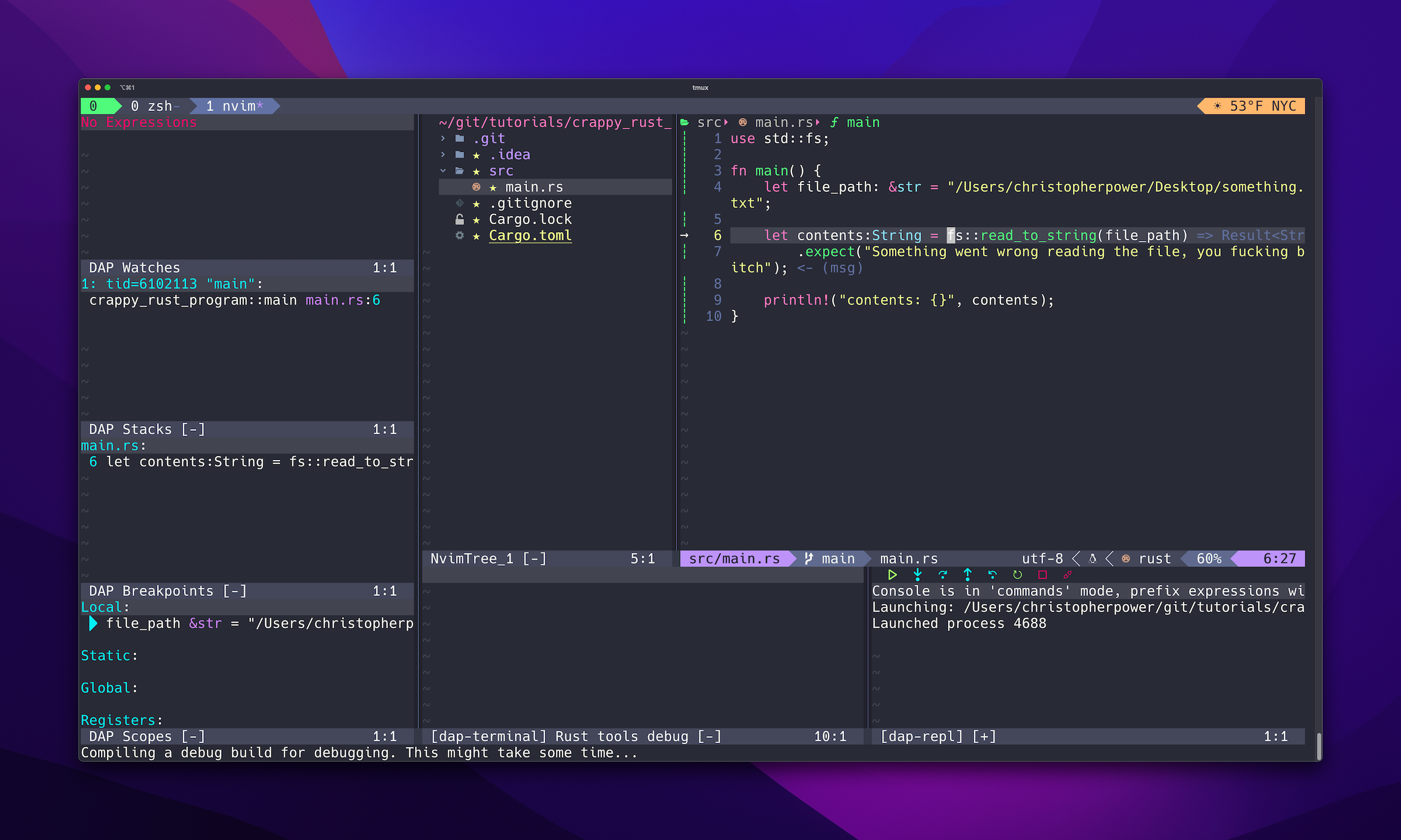Click the DAP step out icon

[967, 575]
